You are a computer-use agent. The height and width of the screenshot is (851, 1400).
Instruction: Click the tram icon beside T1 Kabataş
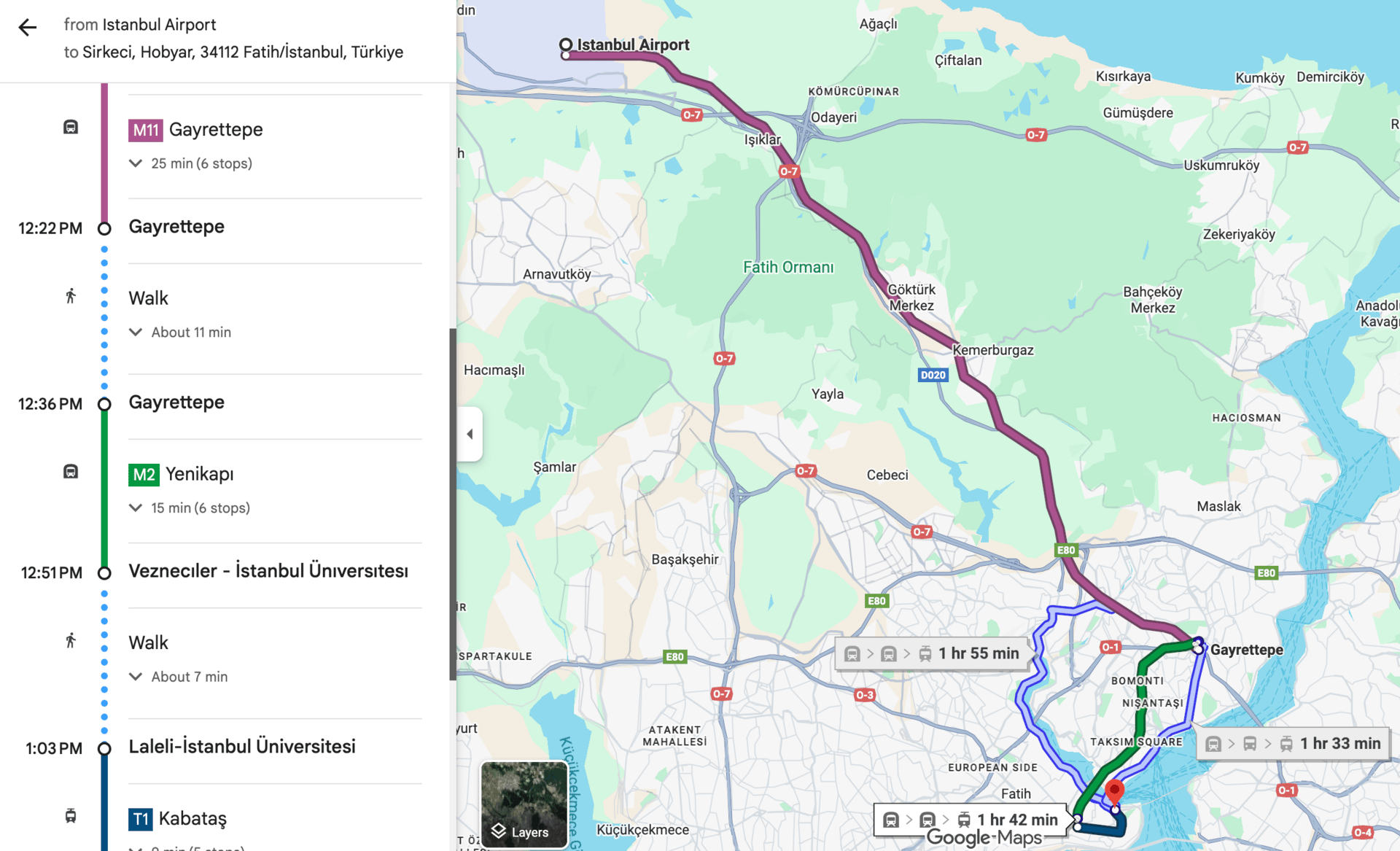71,816
